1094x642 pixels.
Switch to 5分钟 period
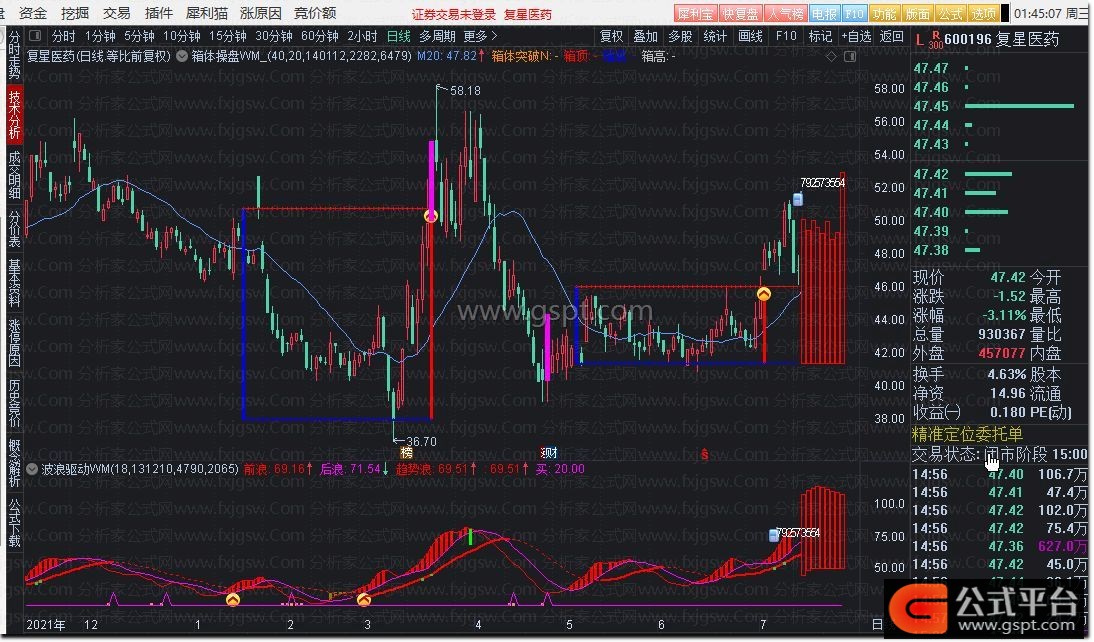[139, 36]
